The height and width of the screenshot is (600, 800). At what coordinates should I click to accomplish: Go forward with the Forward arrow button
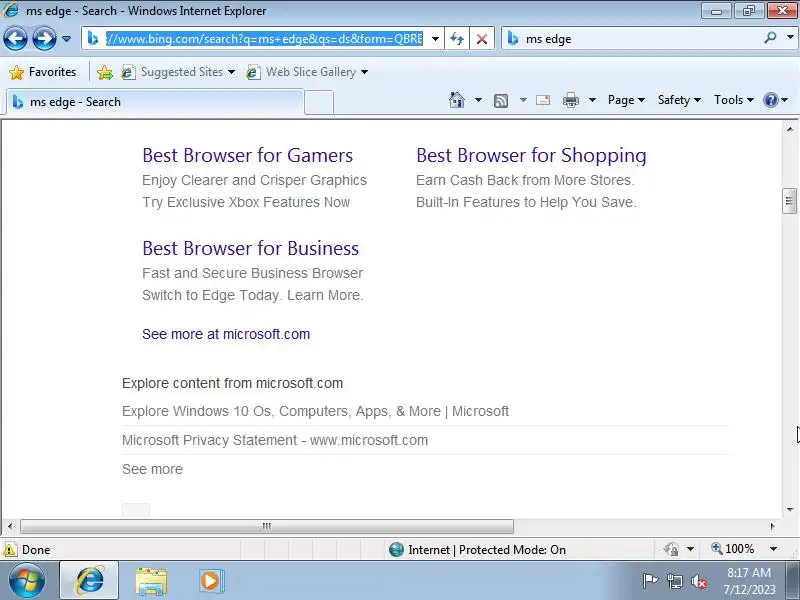coord(44,38)
